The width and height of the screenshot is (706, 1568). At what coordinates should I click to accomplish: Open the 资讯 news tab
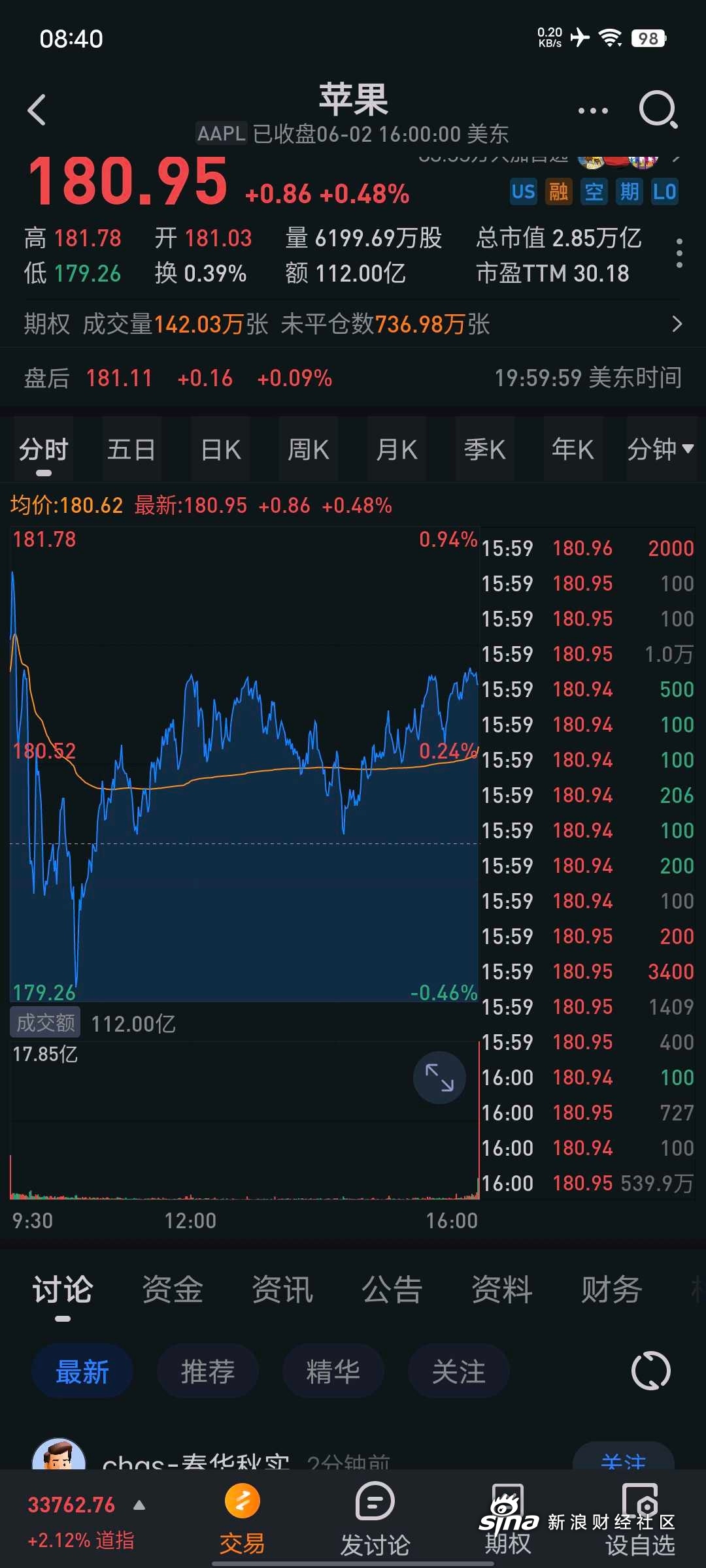tap(282, 1291)
